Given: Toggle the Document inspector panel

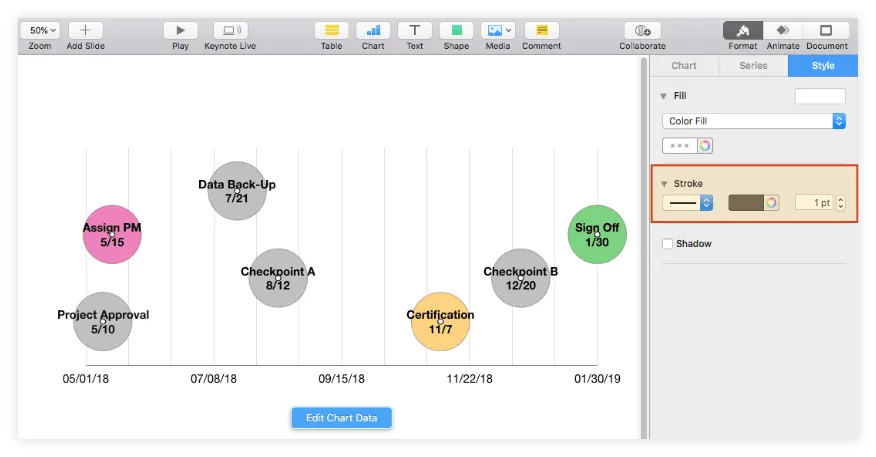Looking at the screenshot, I should pyautogui.click(x=826, y=31).
